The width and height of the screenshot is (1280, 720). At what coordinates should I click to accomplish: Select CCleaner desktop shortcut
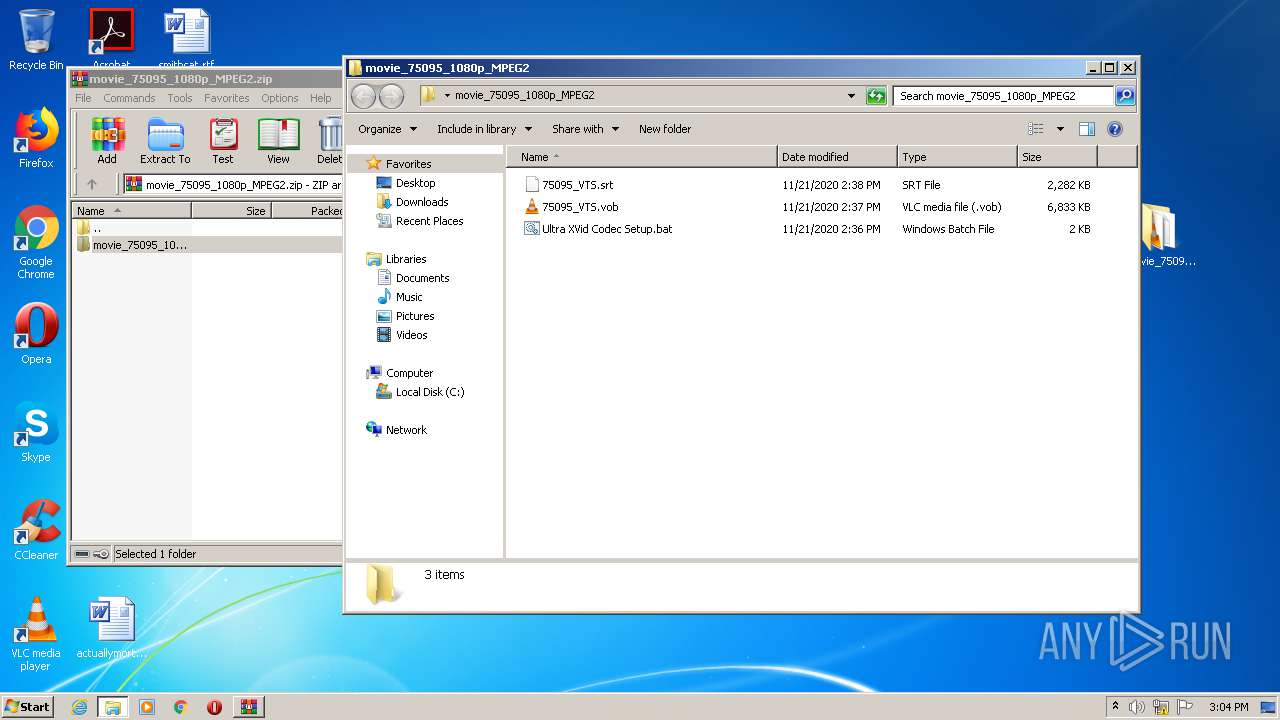click(36, 530)
